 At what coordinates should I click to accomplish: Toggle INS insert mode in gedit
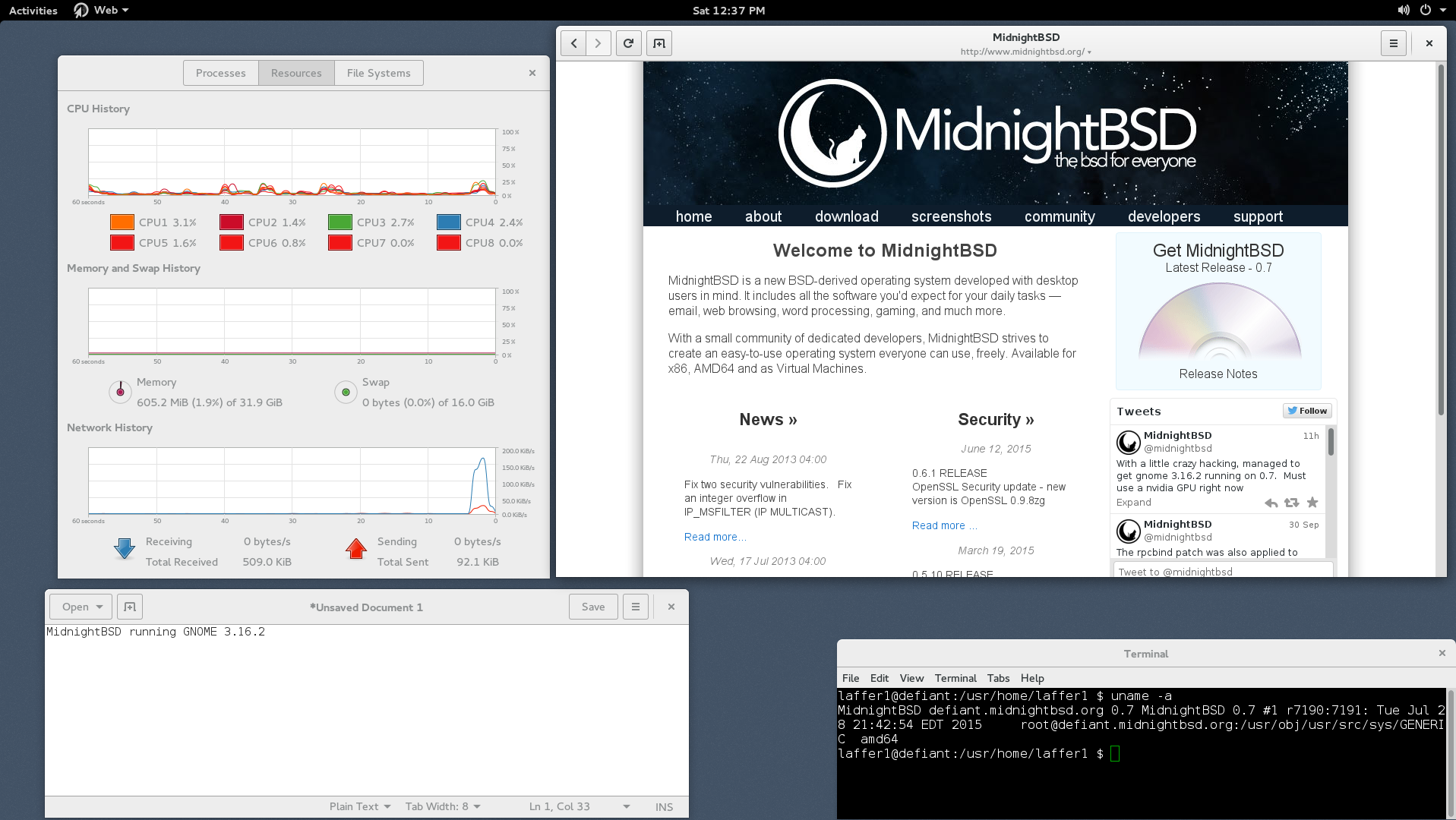tap(664, 806)
